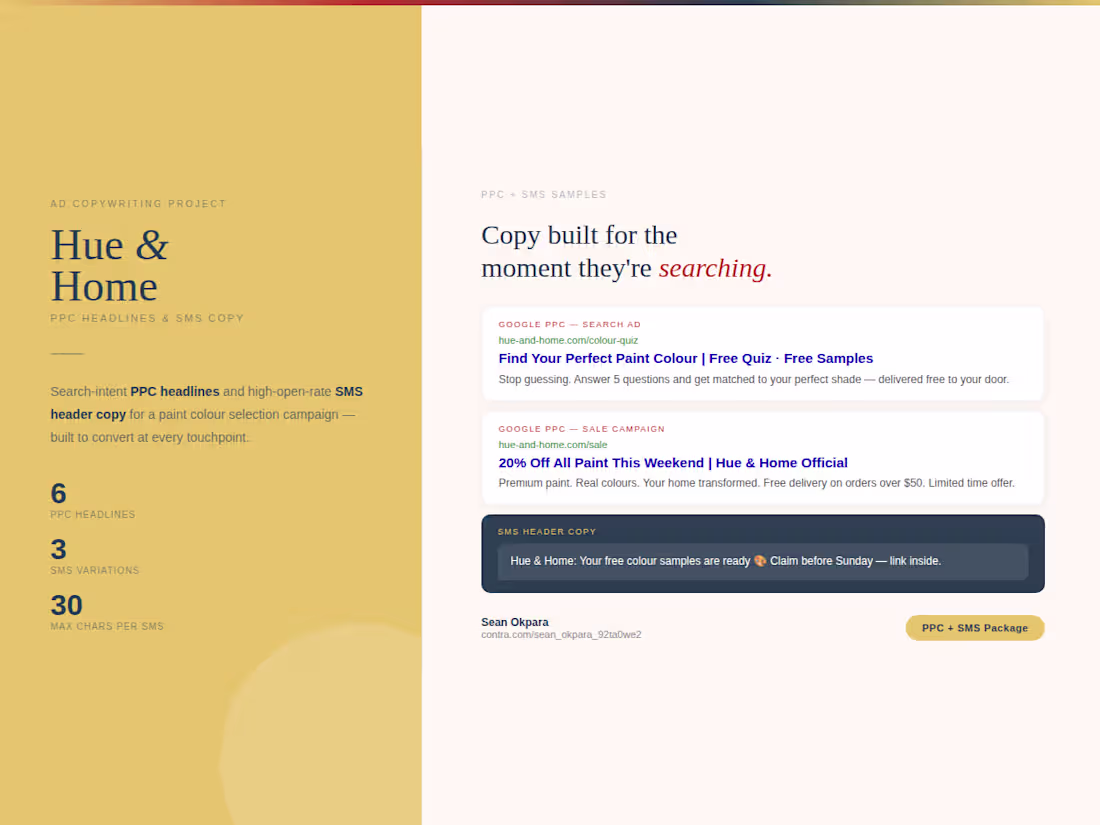Click the contra.com/sean_okpara profile link
1100x825 pixels.
tap(561, 635)
